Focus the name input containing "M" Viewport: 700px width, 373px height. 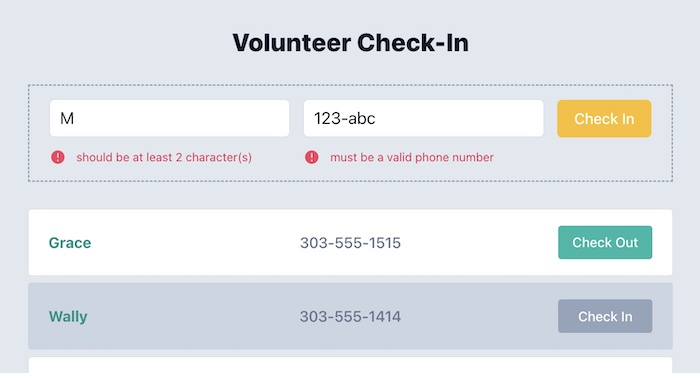(x=170, y=118)
